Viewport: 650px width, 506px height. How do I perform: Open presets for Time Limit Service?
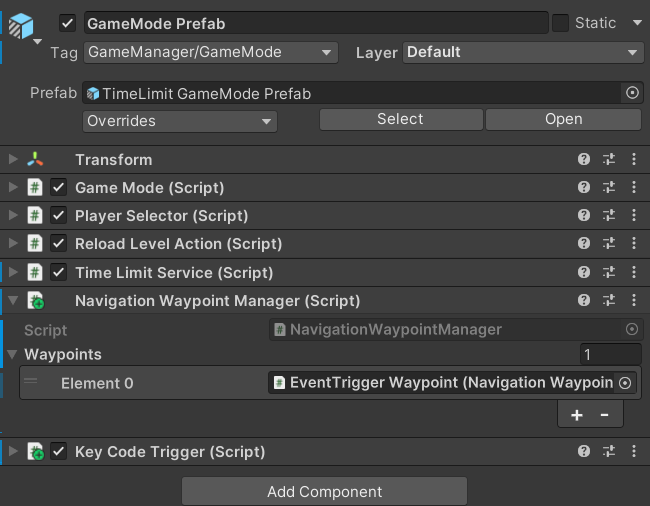click(609, 272)
